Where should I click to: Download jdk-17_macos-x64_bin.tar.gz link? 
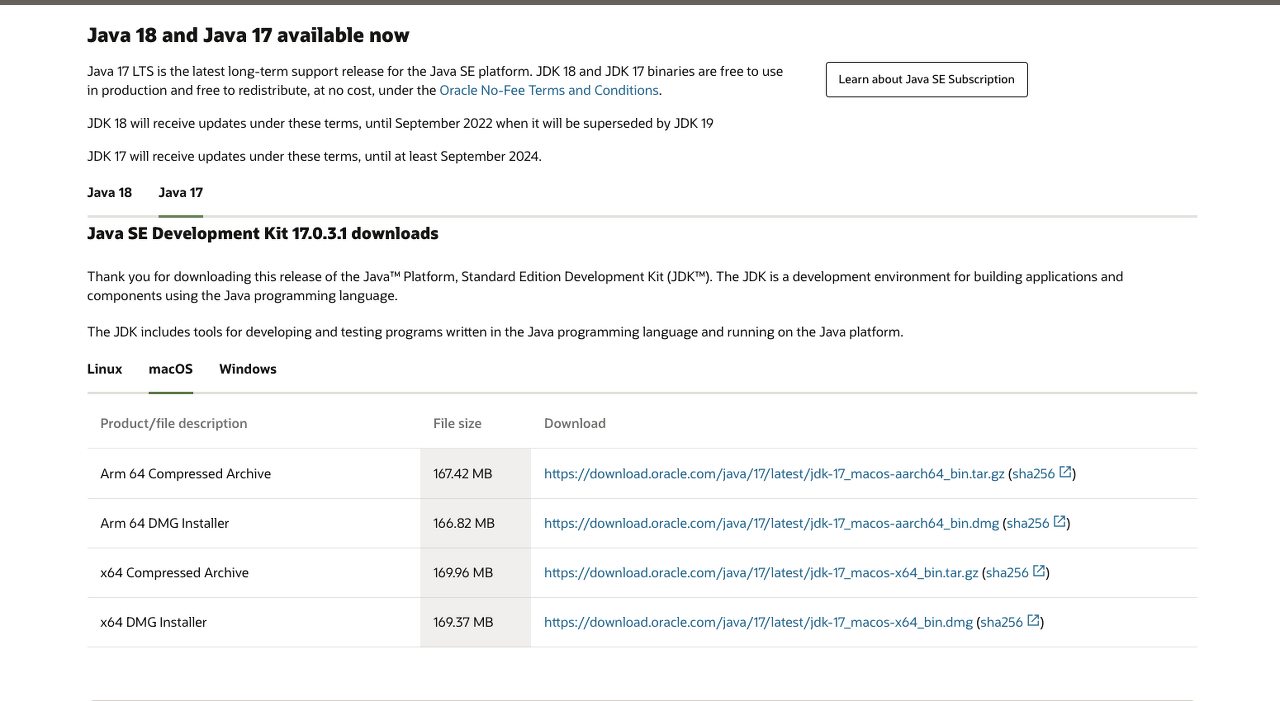click(761, 573)
